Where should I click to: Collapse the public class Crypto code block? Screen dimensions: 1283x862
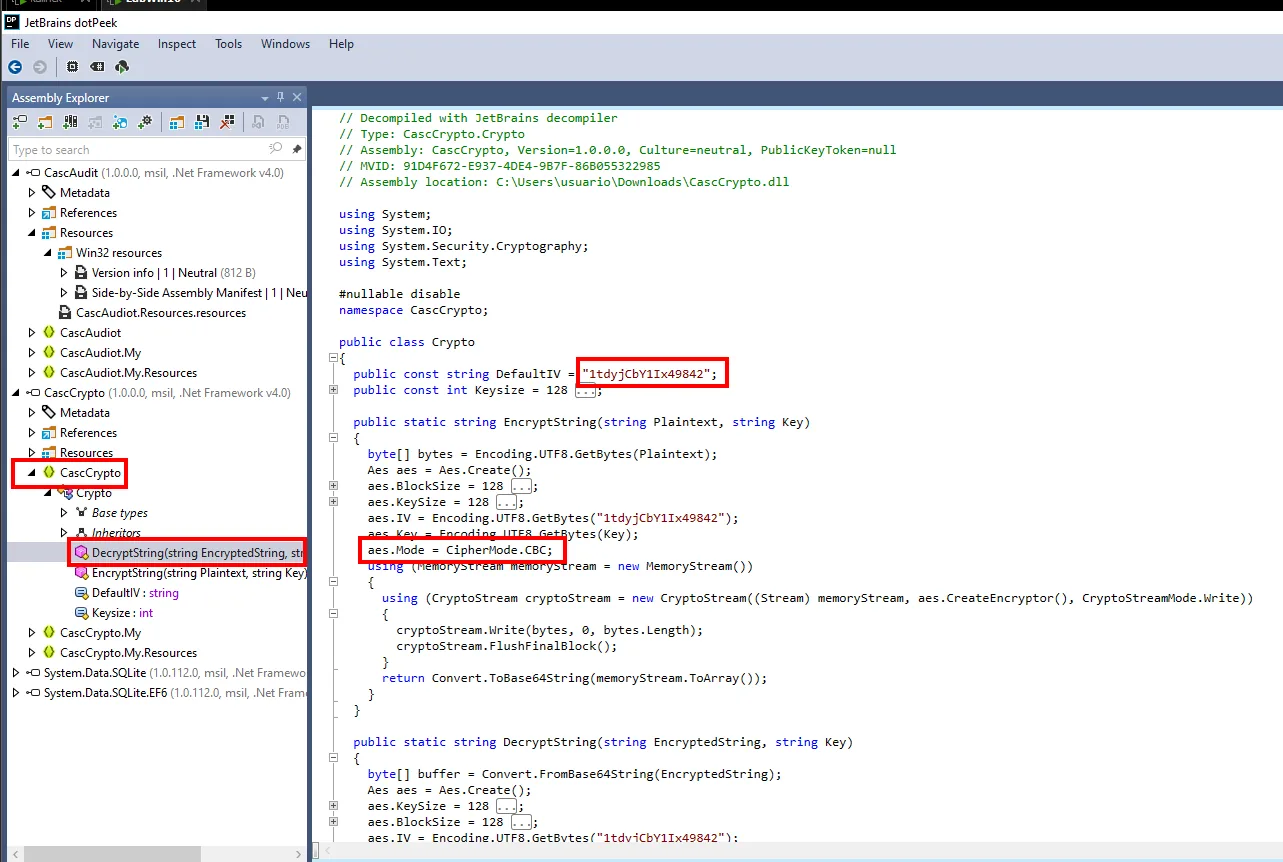pyautogui.click(x=333, y=358)
